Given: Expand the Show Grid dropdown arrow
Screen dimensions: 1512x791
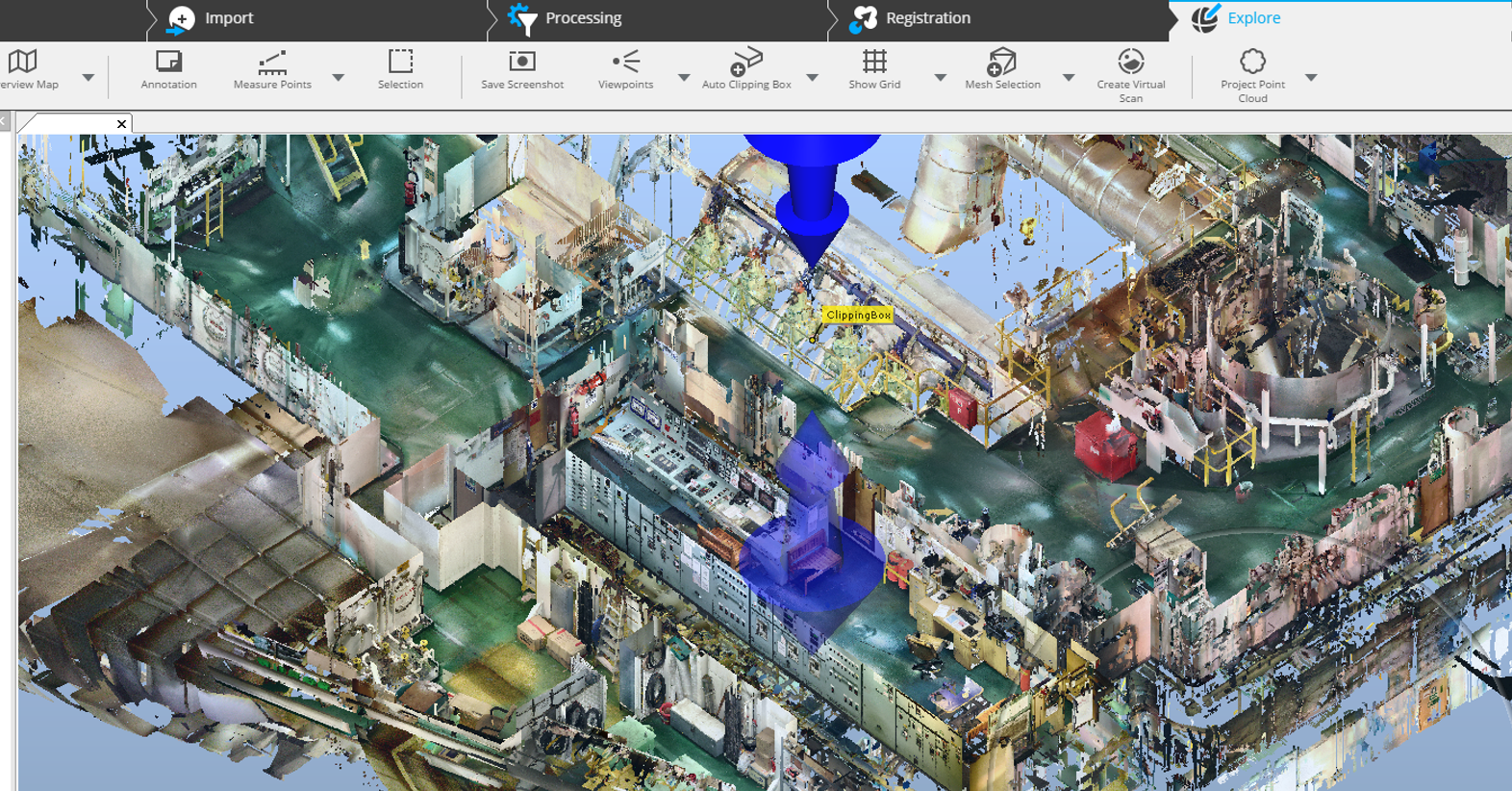Looking at the screenshot, I should tap(940, 78).
